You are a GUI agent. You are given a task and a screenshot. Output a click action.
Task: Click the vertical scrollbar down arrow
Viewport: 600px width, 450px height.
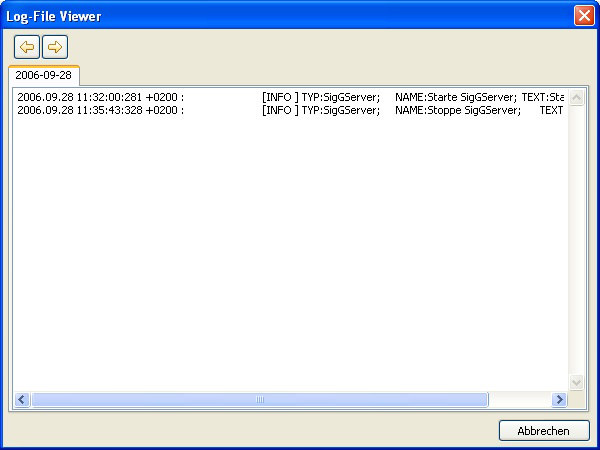pos(576,382)
